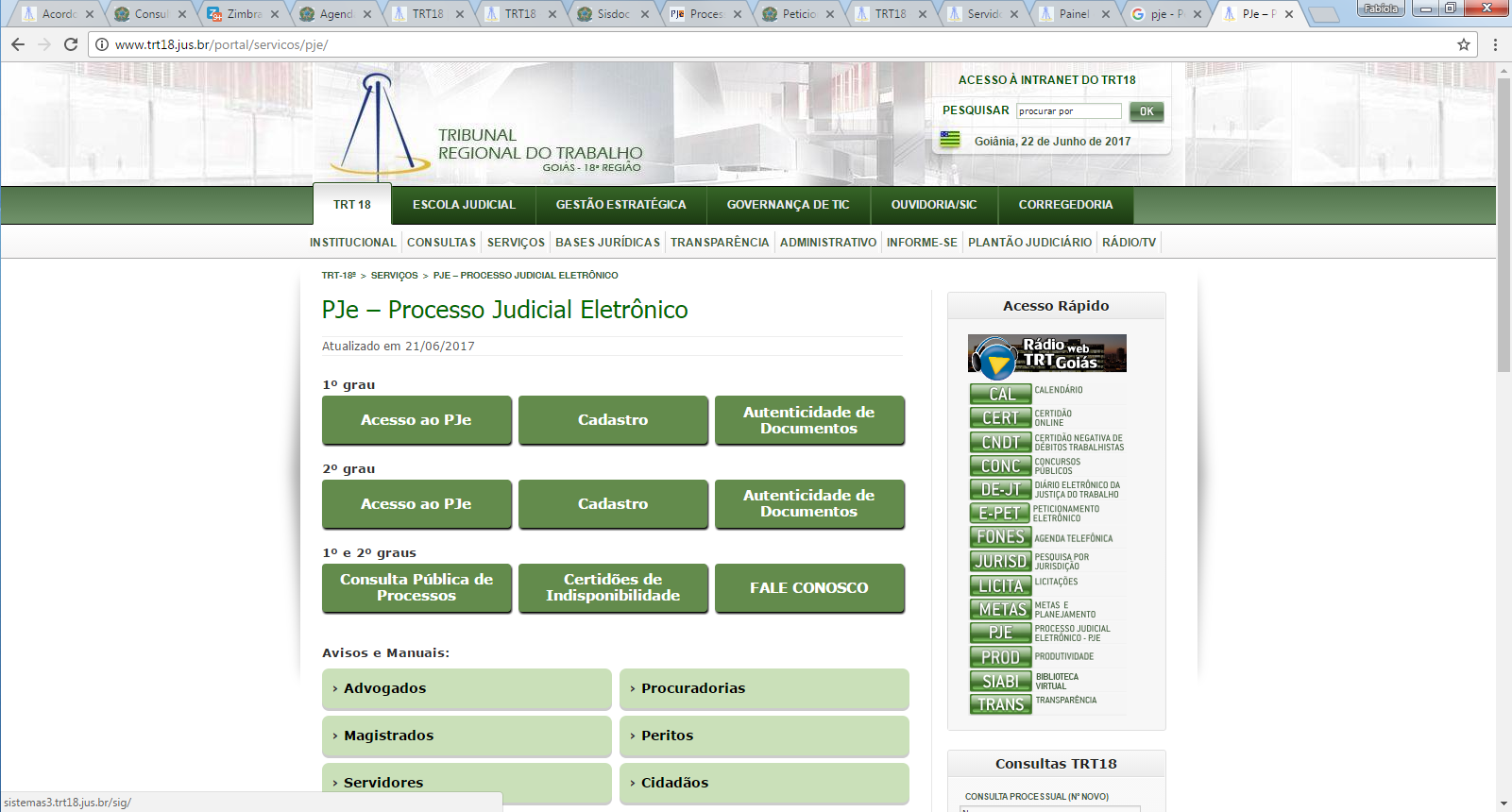Viewport: 1512px width, 812px height.
Task: Switch to the ESCOLA JUDICIAL tab
Action: coord(464,205)
